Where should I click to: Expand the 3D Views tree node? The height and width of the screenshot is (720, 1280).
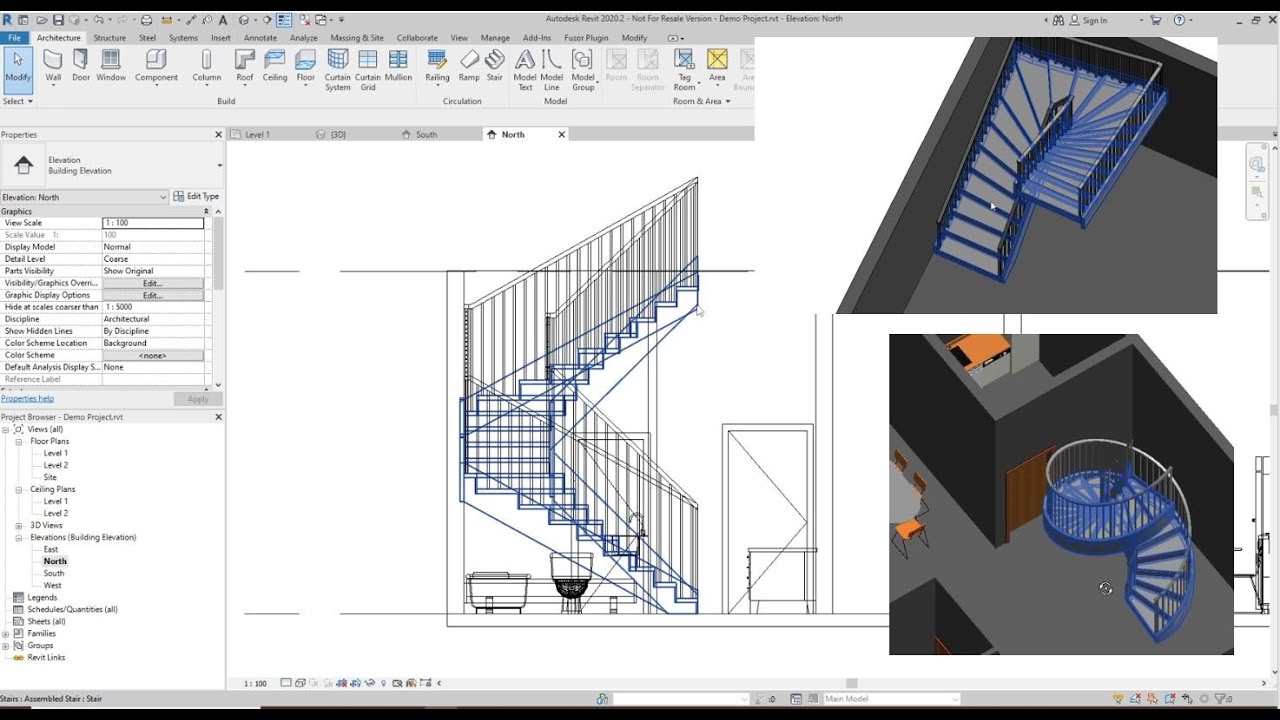(19, 525)
